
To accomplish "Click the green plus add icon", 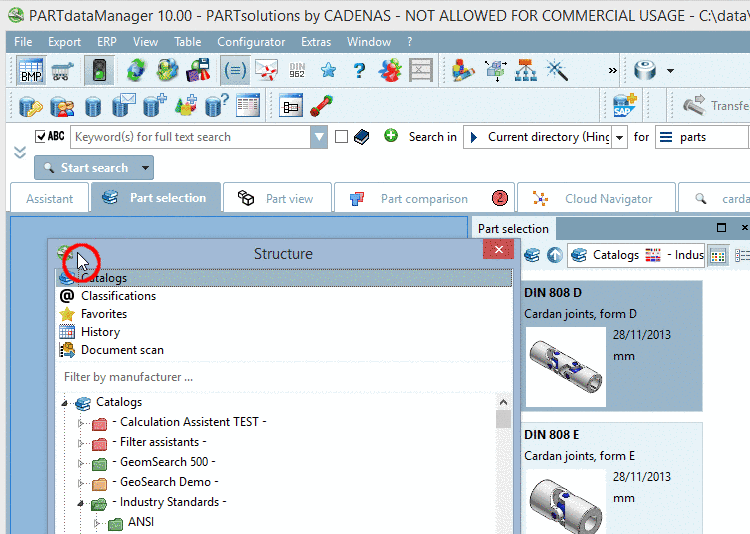I will click(391, 136).
